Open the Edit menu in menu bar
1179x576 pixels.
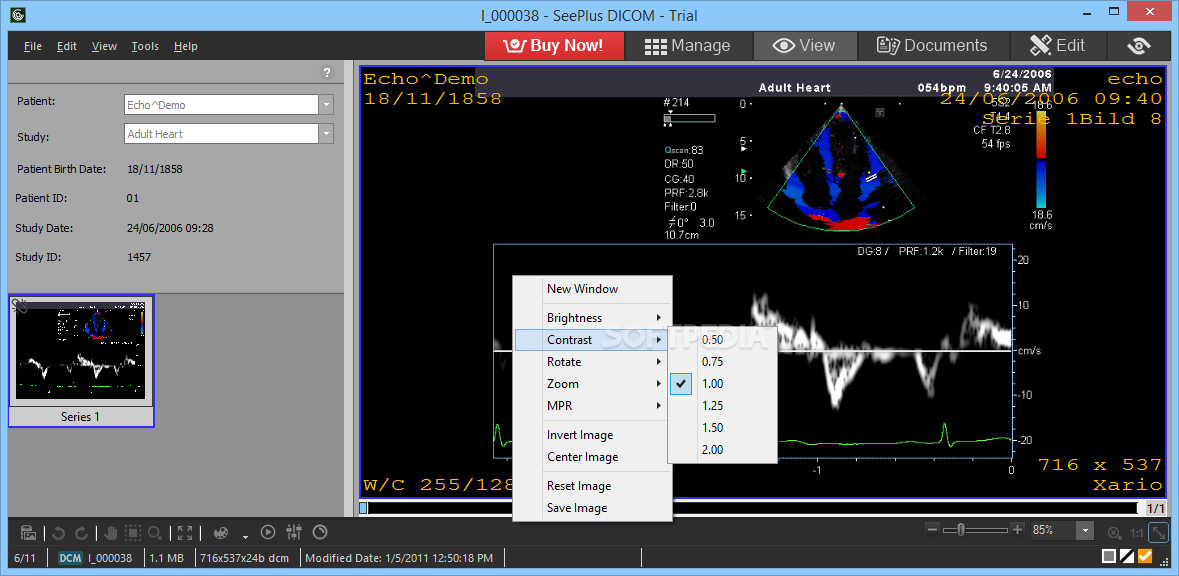67,46
